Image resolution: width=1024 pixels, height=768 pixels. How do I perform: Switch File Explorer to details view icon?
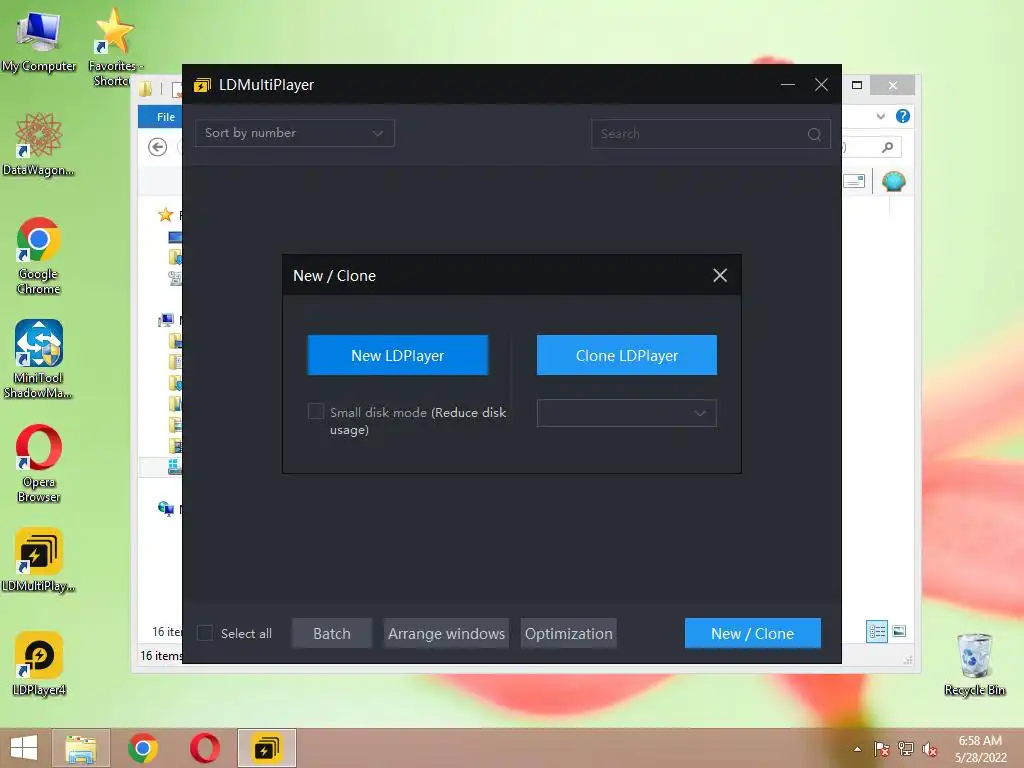(876, 632)
